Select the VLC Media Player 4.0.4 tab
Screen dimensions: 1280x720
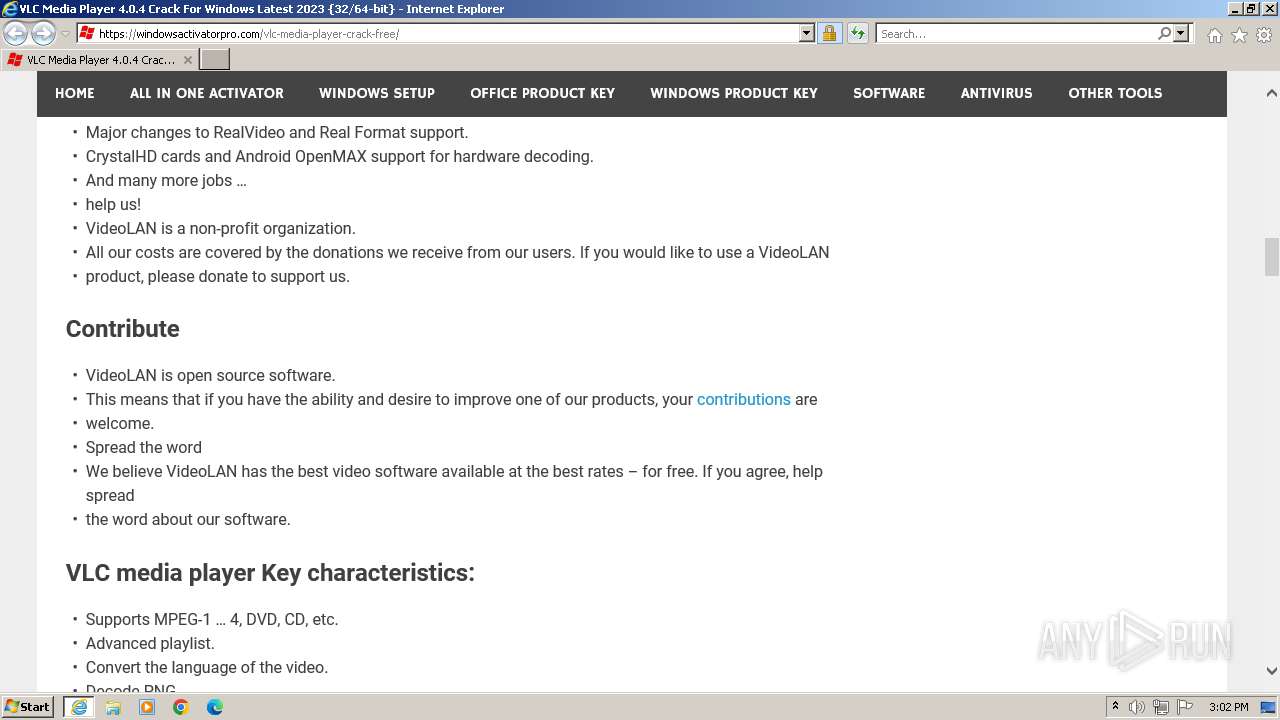[x=99, y=60]
